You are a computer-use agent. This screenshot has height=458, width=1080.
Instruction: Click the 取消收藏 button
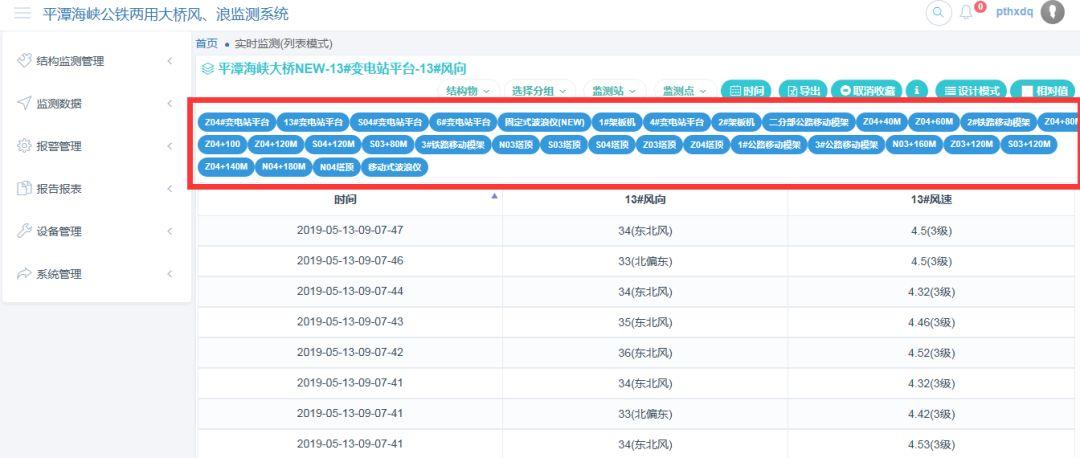866,90
